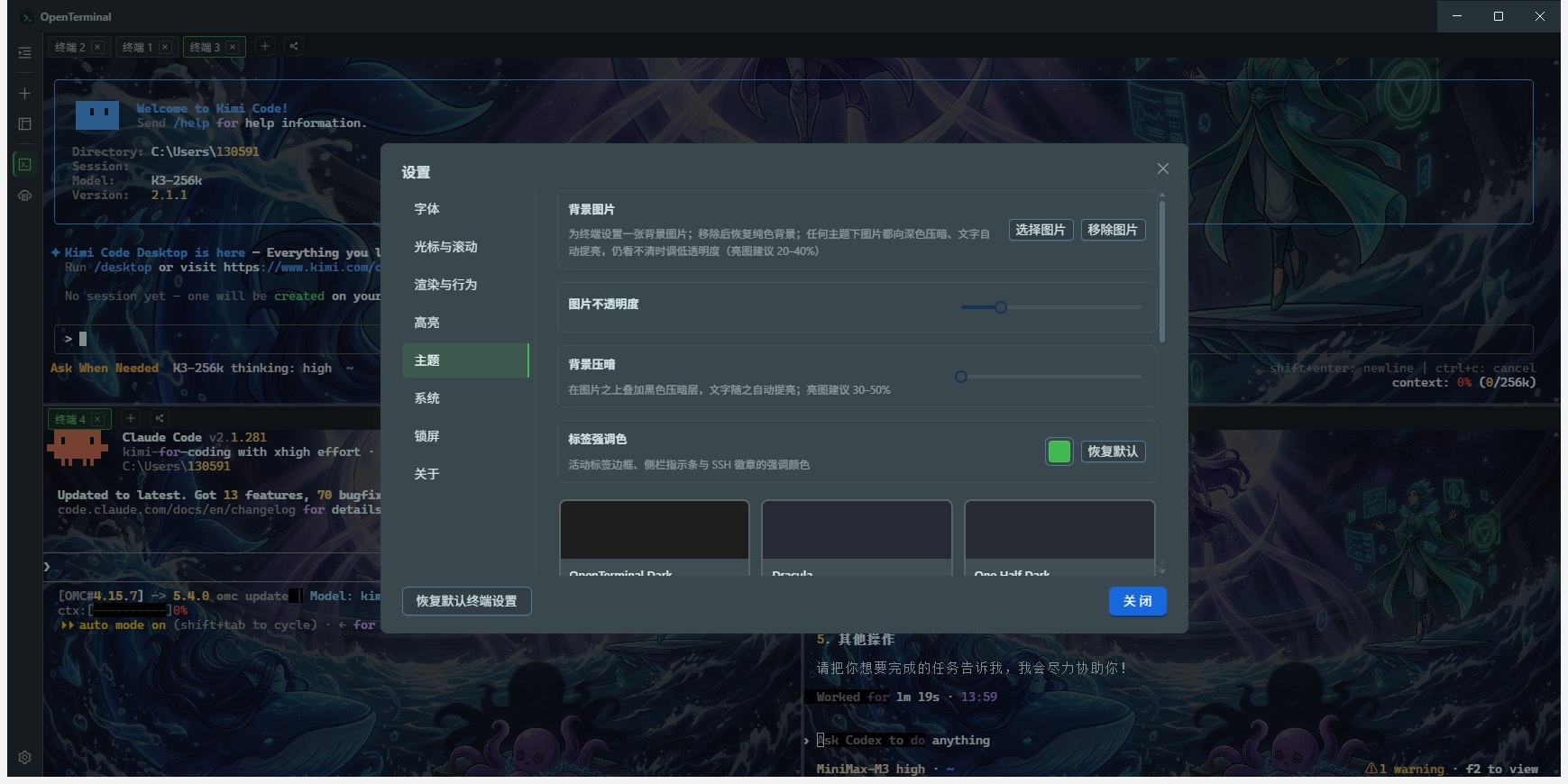Open the 系统 settings section
Screen dimensions: 1568x784
(465, 398)
